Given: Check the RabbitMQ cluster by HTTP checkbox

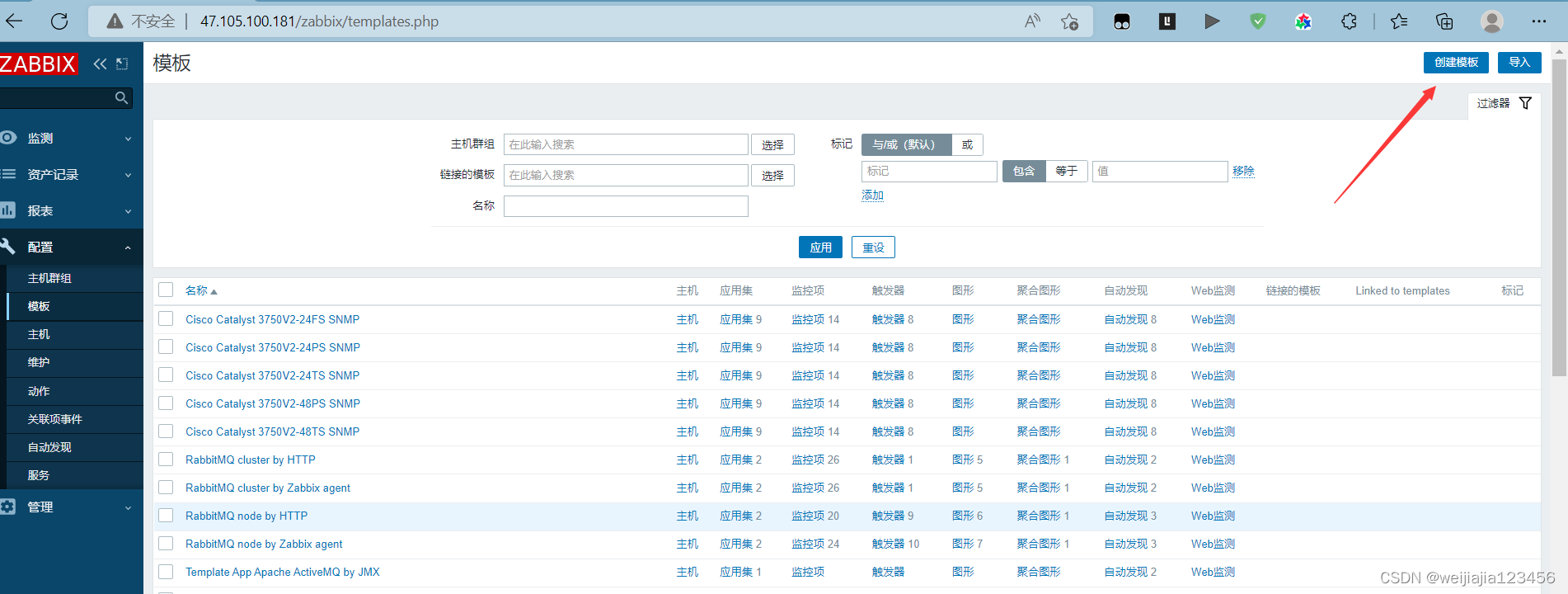Looking at the screenshot, I should (x=166, y=459).
